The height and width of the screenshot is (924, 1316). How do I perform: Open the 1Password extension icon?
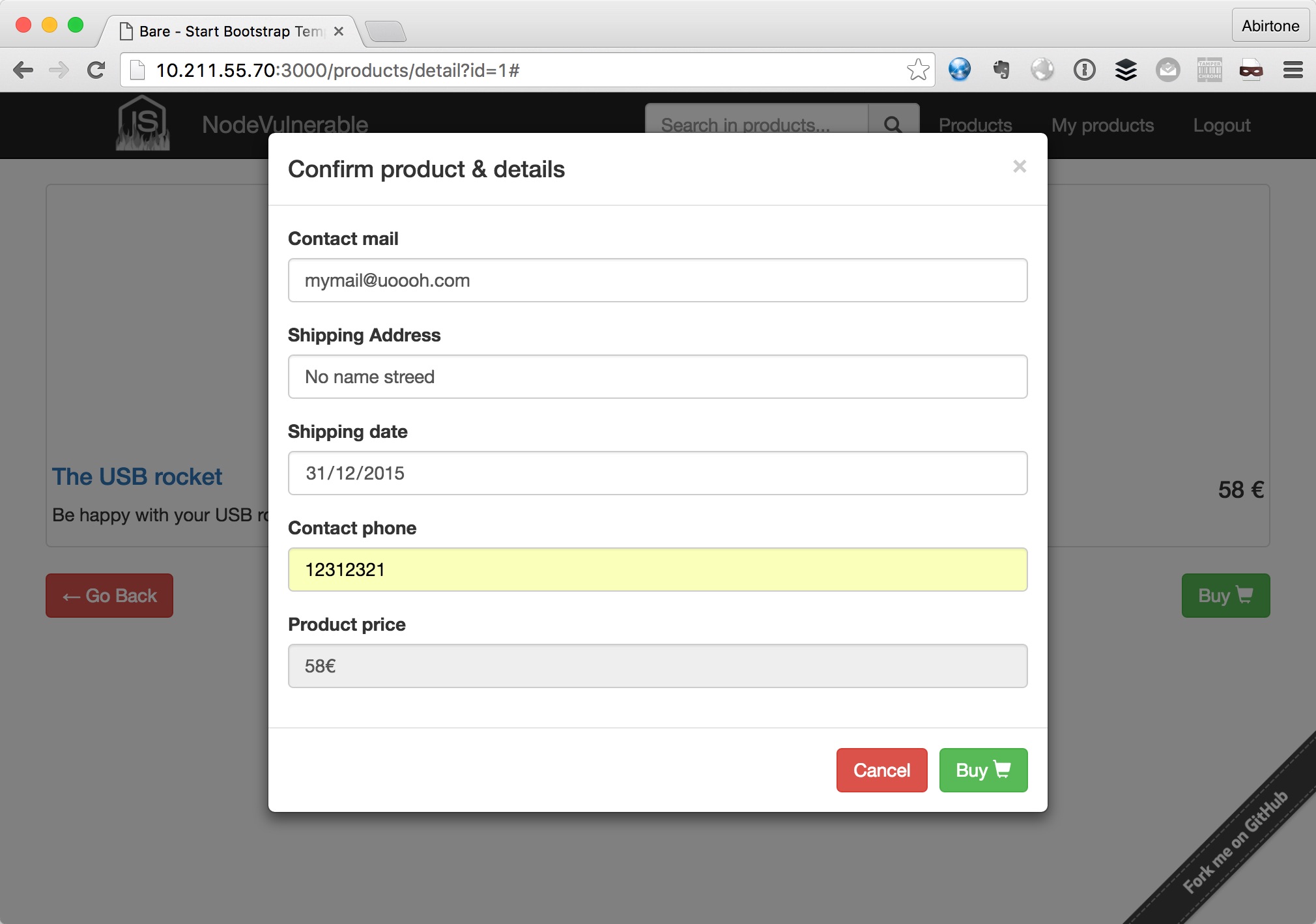(x=1085, y=69)
